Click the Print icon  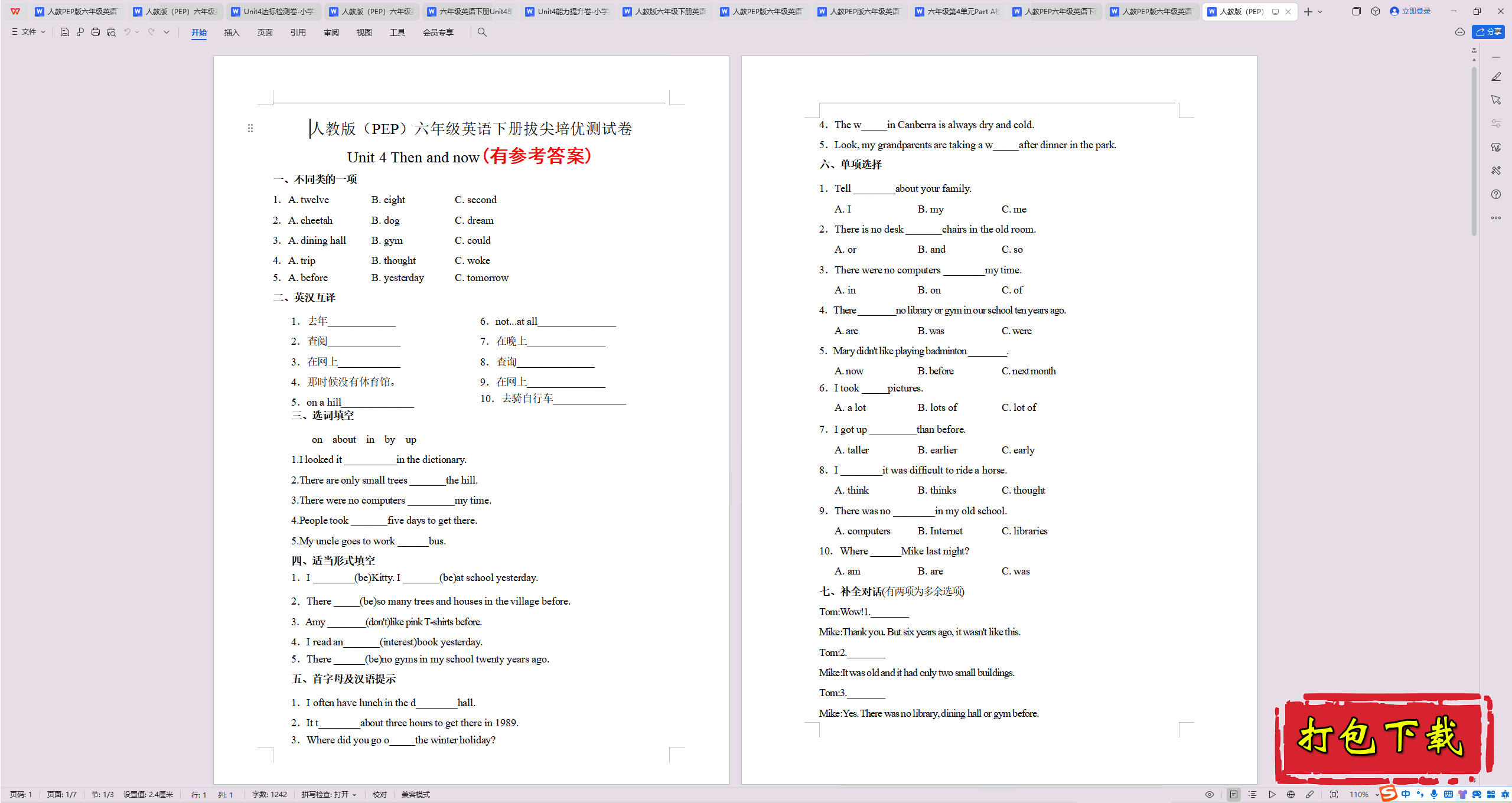tap(96, 32)
